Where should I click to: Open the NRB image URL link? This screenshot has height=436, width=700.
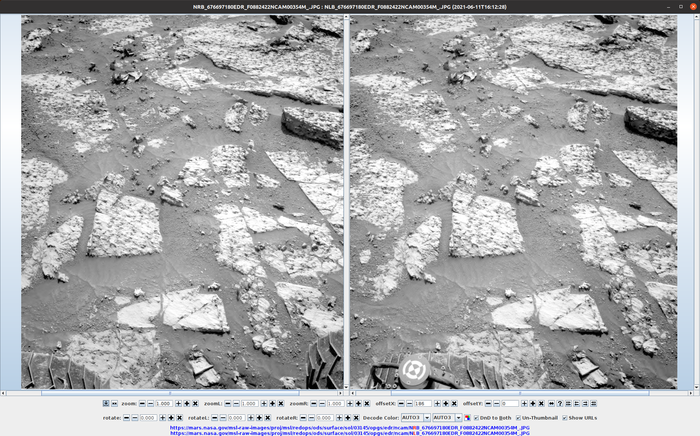click(x=349, y=427)
